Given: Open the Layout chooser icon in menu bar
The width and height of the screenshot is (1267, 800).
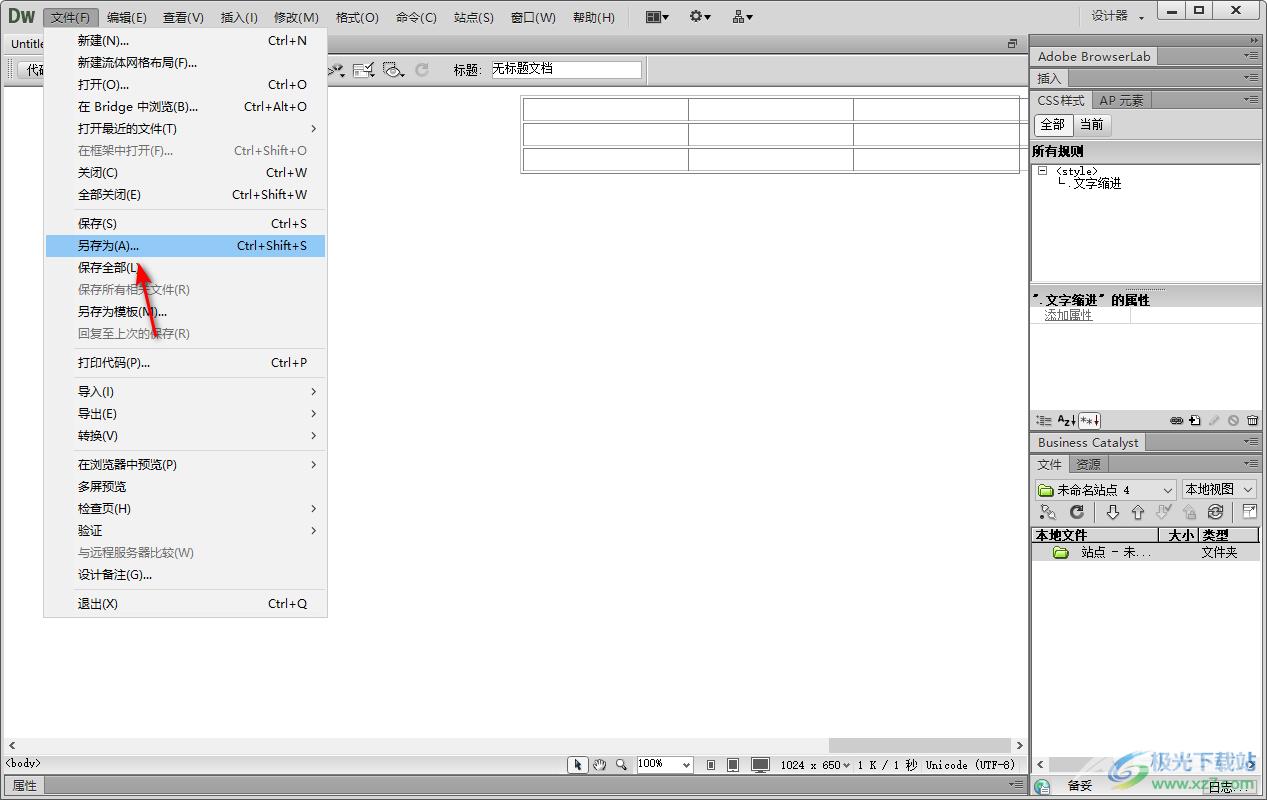Looking at the screenshot, I should (x=657, y=17).
